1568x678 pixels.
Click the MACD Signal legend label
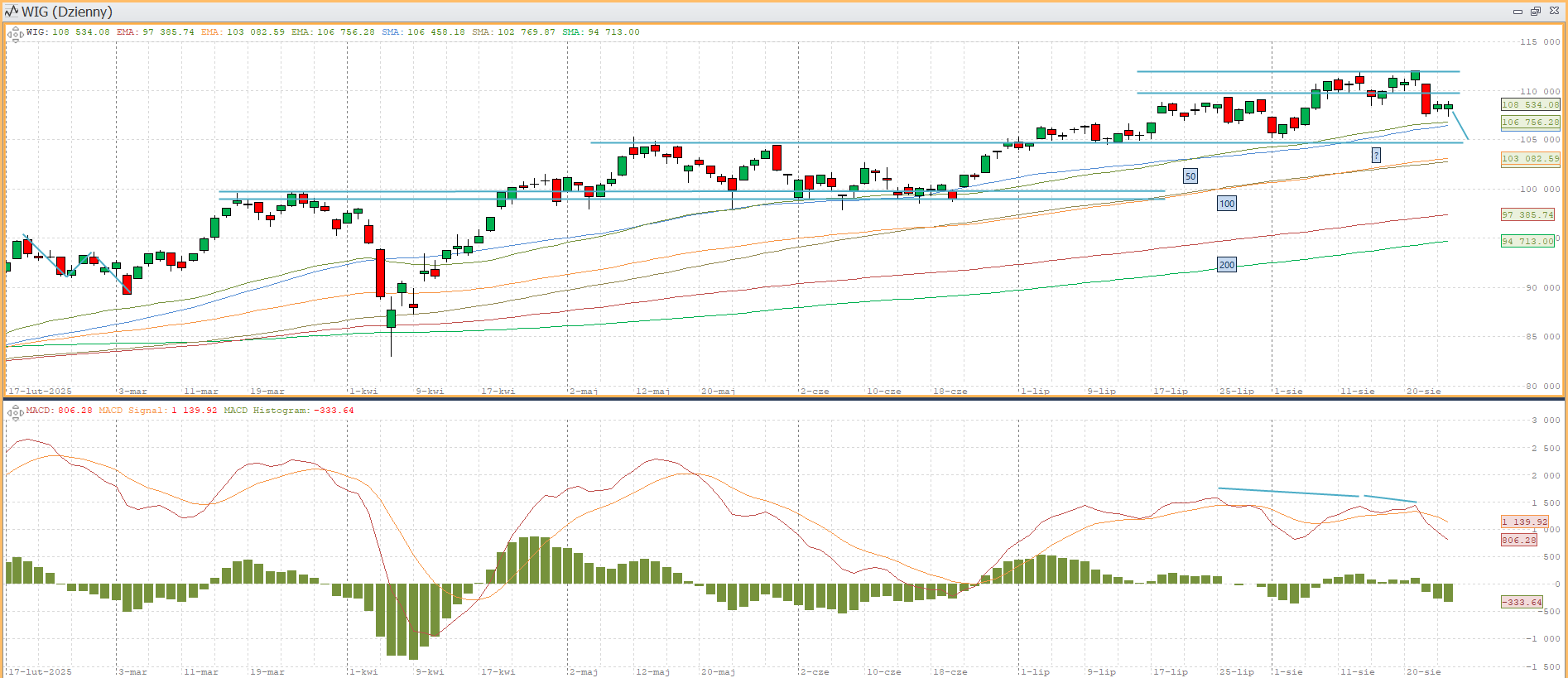[x=157, y=411]
